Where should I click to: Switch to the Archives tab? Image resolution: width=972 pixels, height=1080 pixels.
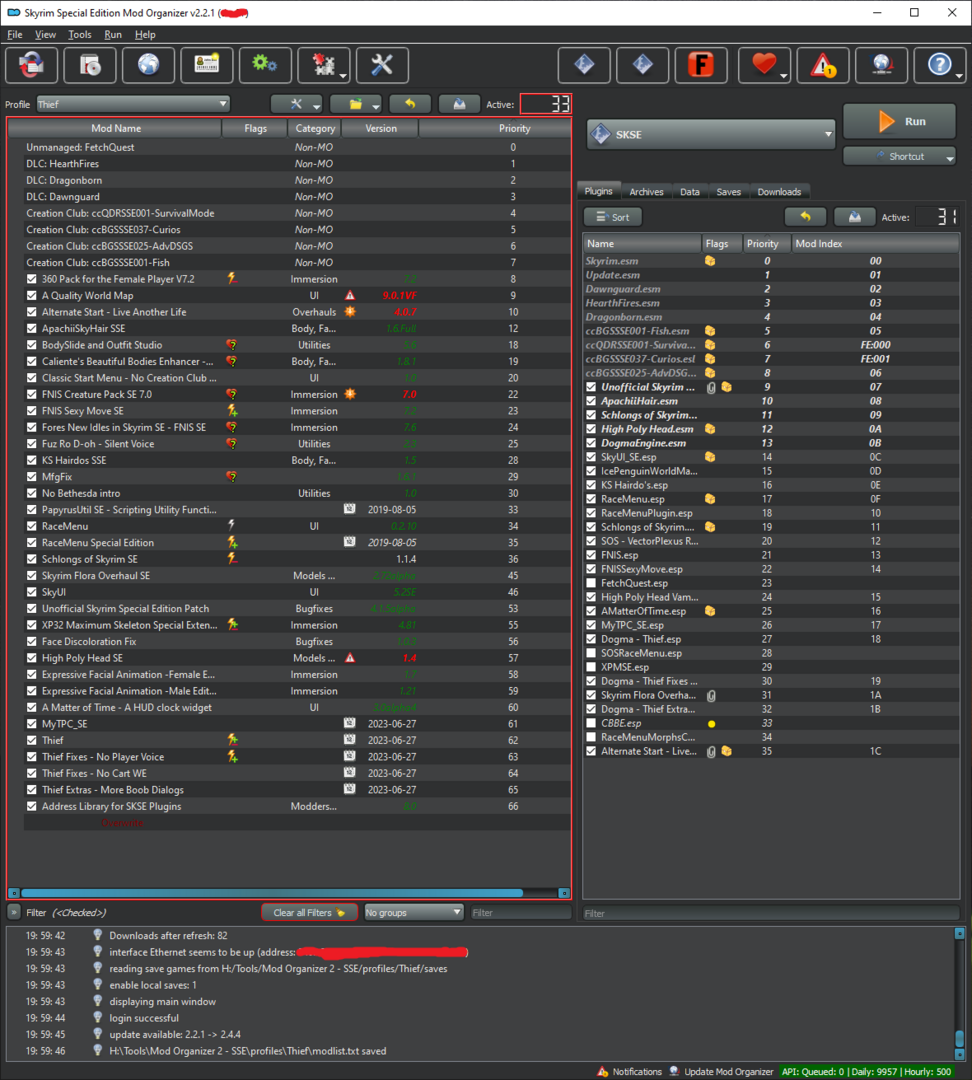coord(646,191)
